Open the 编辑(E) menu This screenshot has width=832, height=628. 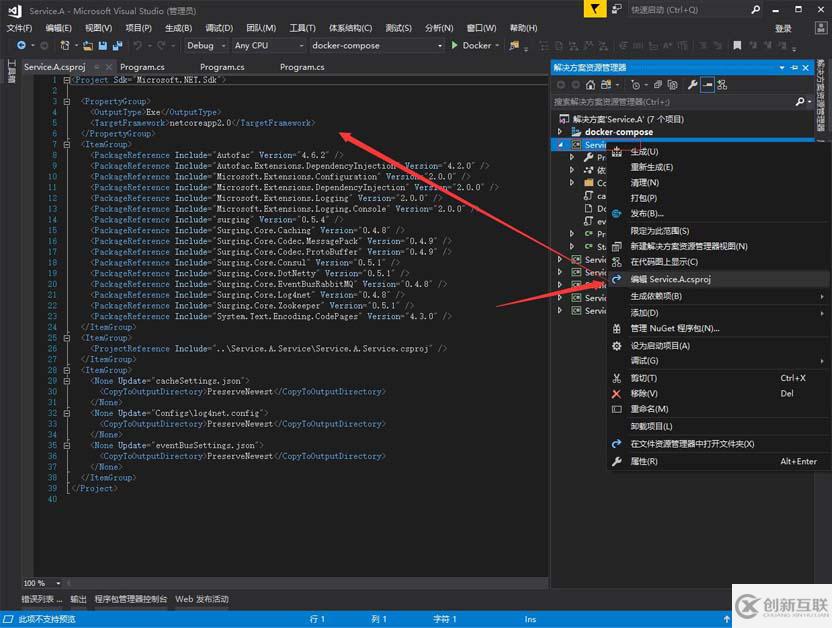[x=58, y=28]
